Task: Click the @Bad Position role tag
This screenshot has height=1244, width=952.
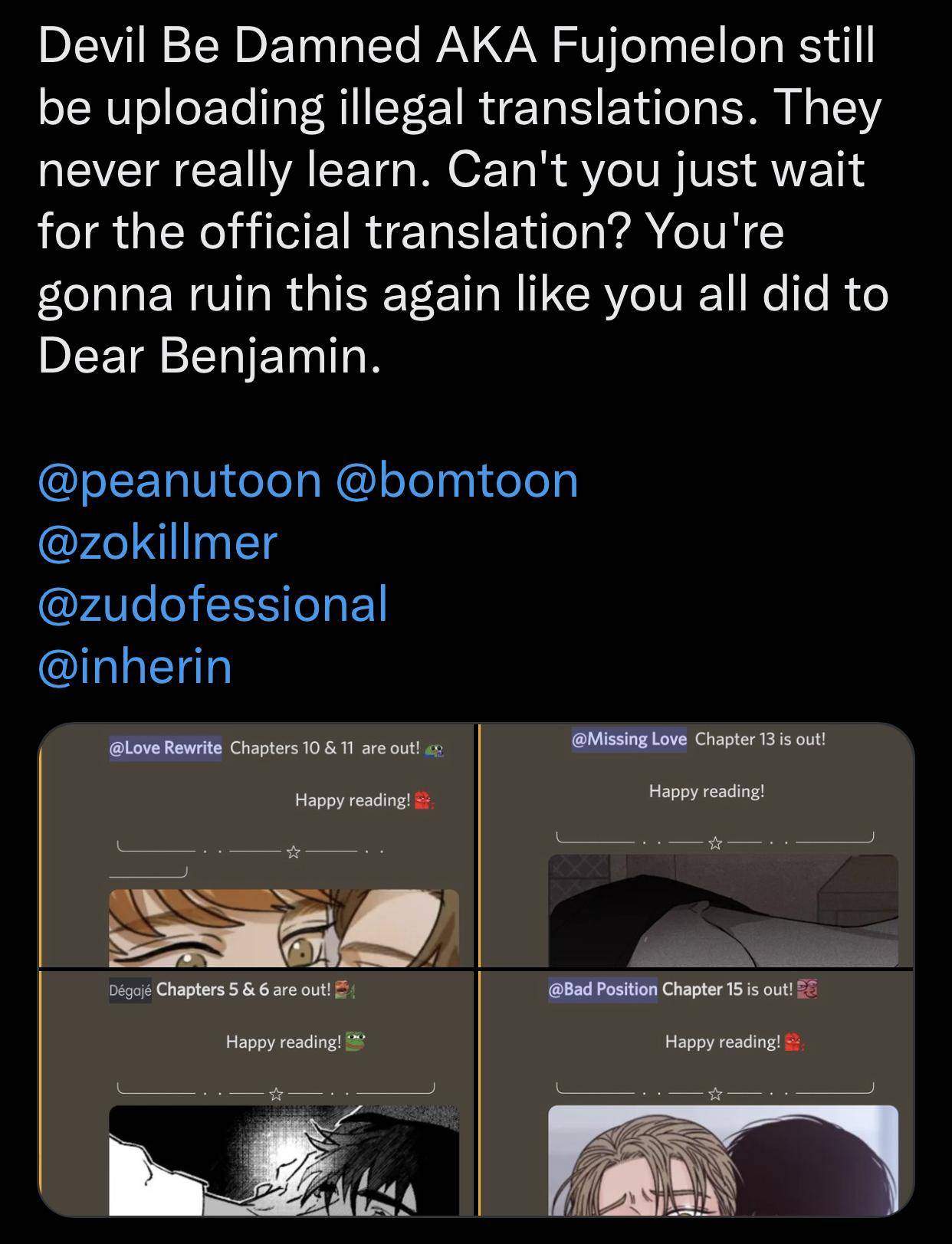Action: coord(602,990)
